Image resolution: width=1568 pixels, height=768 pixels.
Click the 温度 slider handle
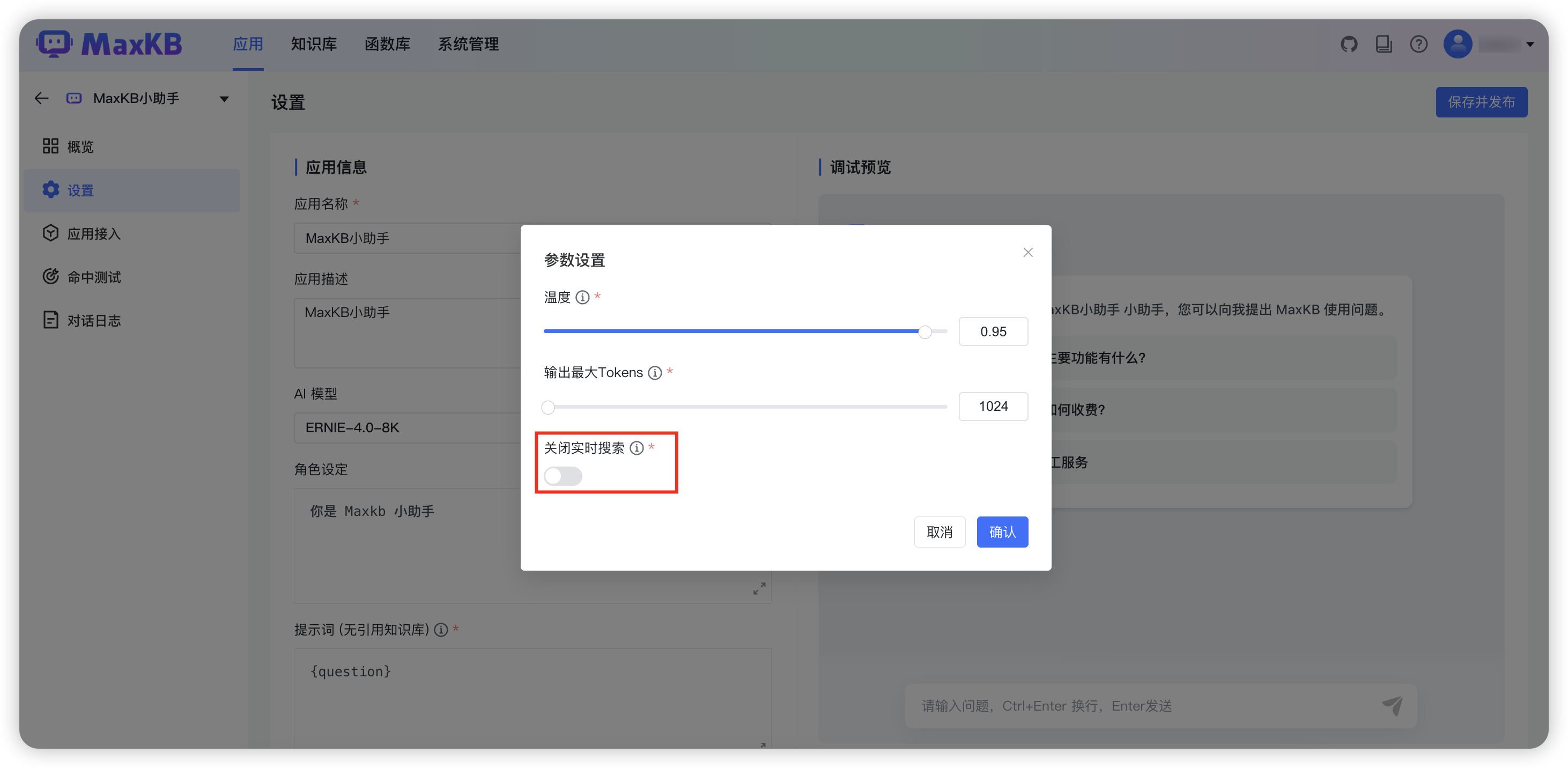[924, 333]
